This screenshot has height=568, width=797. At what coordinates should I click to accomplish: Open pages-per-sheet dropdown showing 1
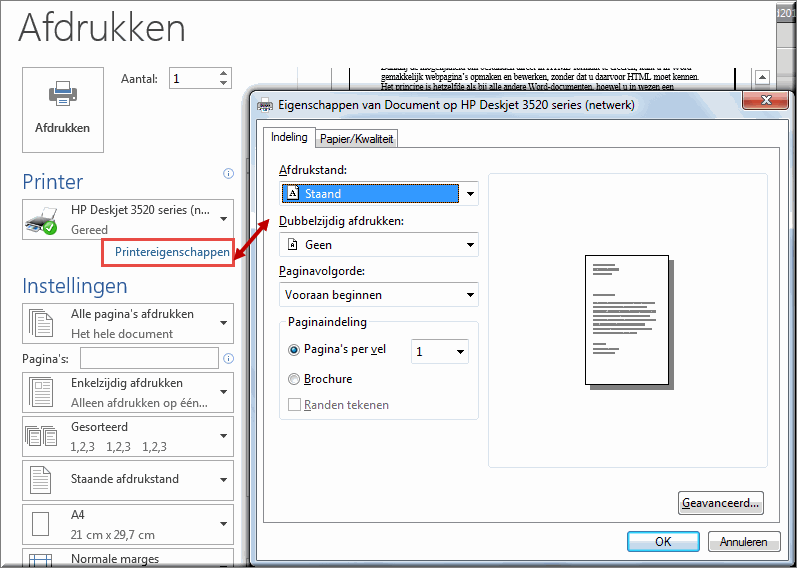click(x=440, y=351)
